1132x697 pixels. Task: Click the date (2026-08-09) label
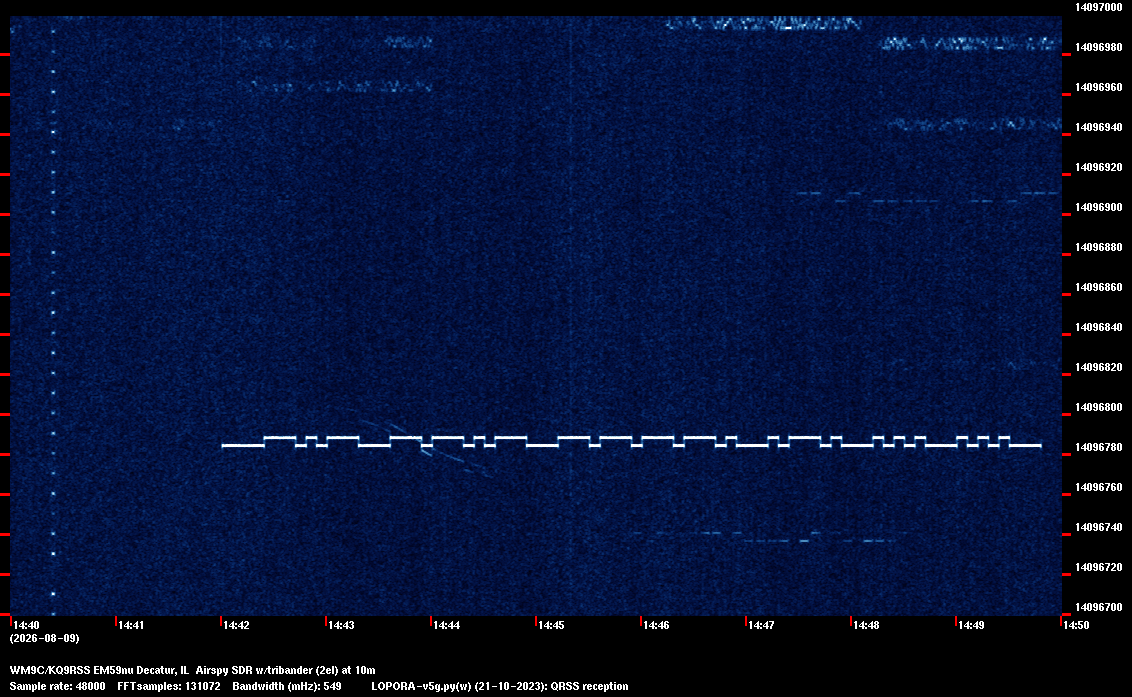44,638
